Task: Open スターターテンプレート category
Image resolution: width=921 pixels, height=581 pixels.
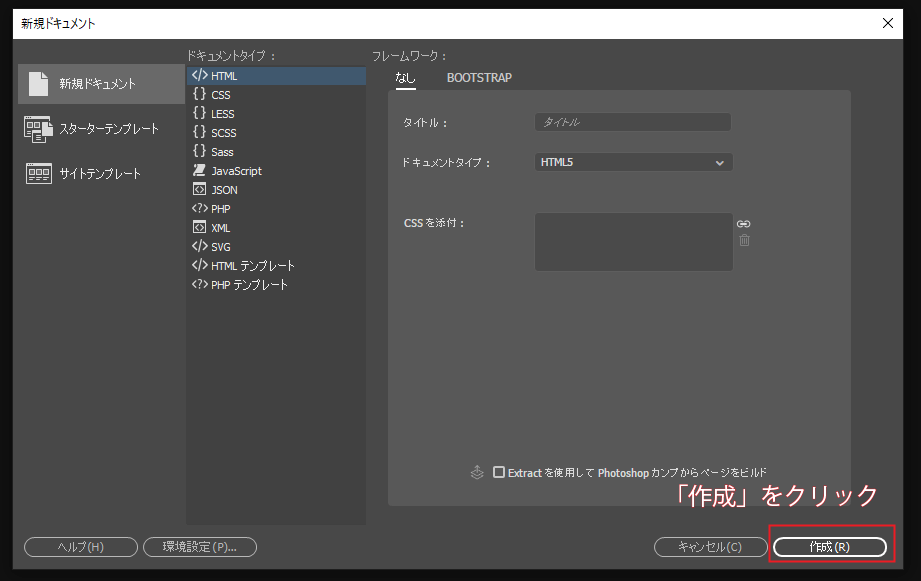Action: pos(101,129)
